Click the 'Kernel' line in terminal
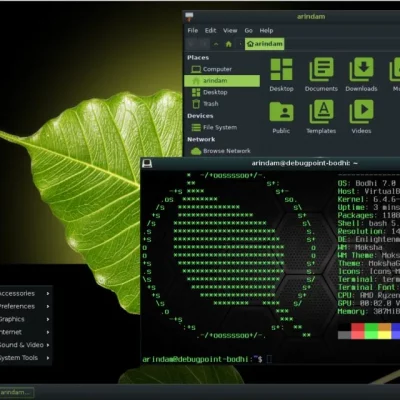This screenshot has height=400, width=400. pyautogui.click(x=368, y=199)
